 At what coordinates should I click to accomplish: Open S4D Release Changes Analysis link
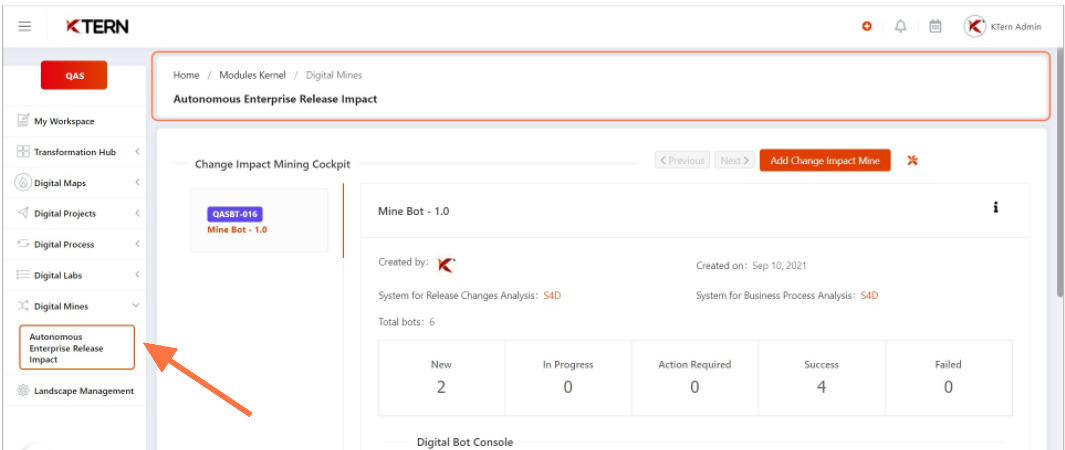(x=552, y=296)
